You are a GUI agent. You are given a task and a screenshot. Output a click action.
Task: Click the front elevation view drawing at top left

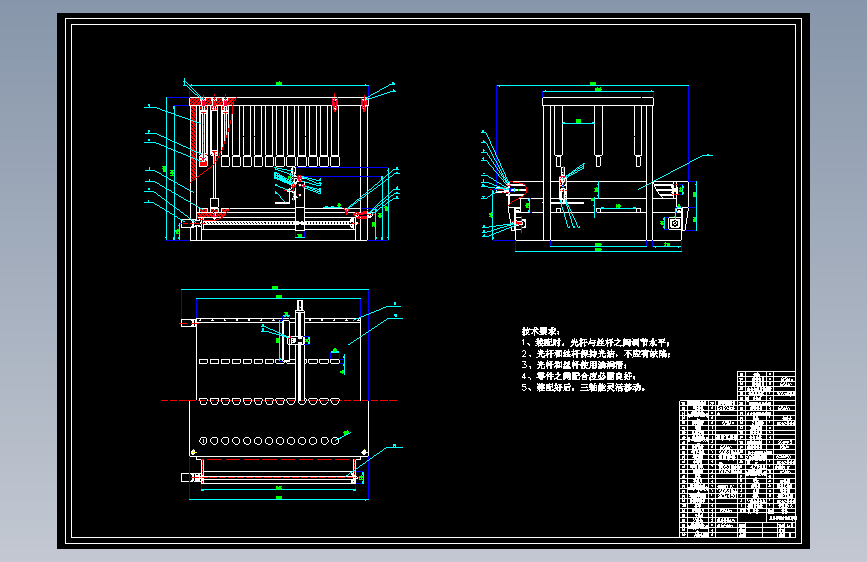(x=273, y=161)
